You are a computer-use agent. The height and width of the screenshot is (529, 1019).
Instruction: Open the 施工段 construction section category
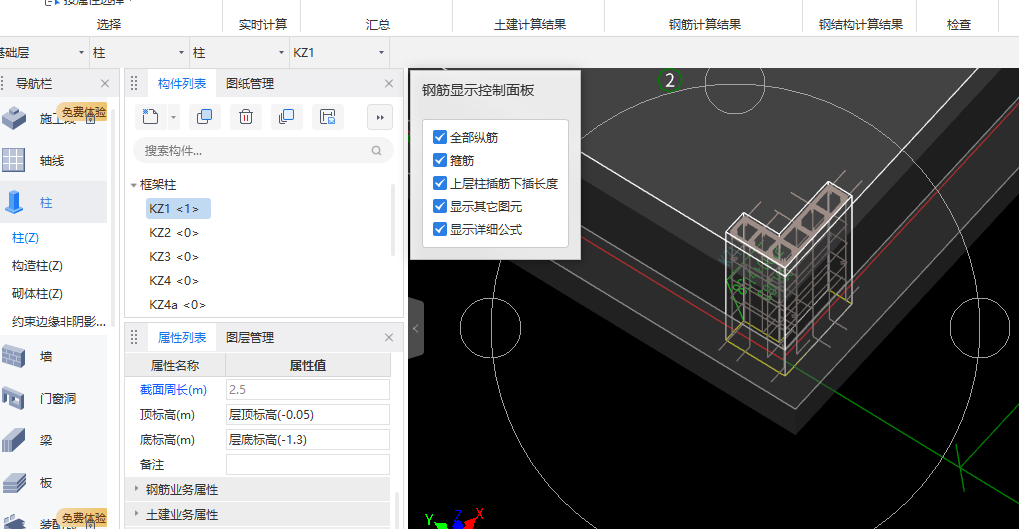53,118
